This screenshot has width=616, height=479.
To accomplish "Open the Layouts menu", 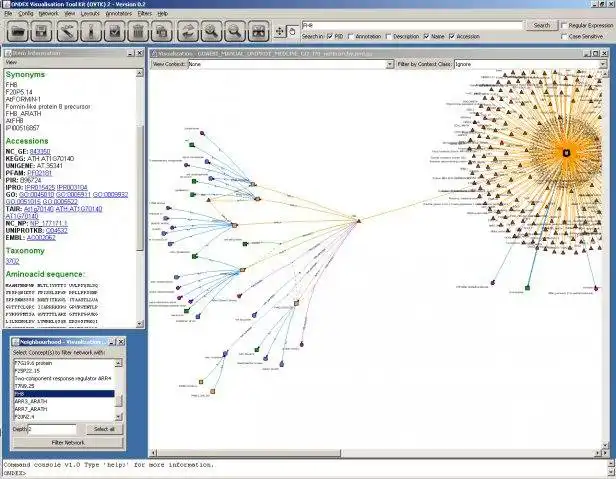I will coord(90,13).
